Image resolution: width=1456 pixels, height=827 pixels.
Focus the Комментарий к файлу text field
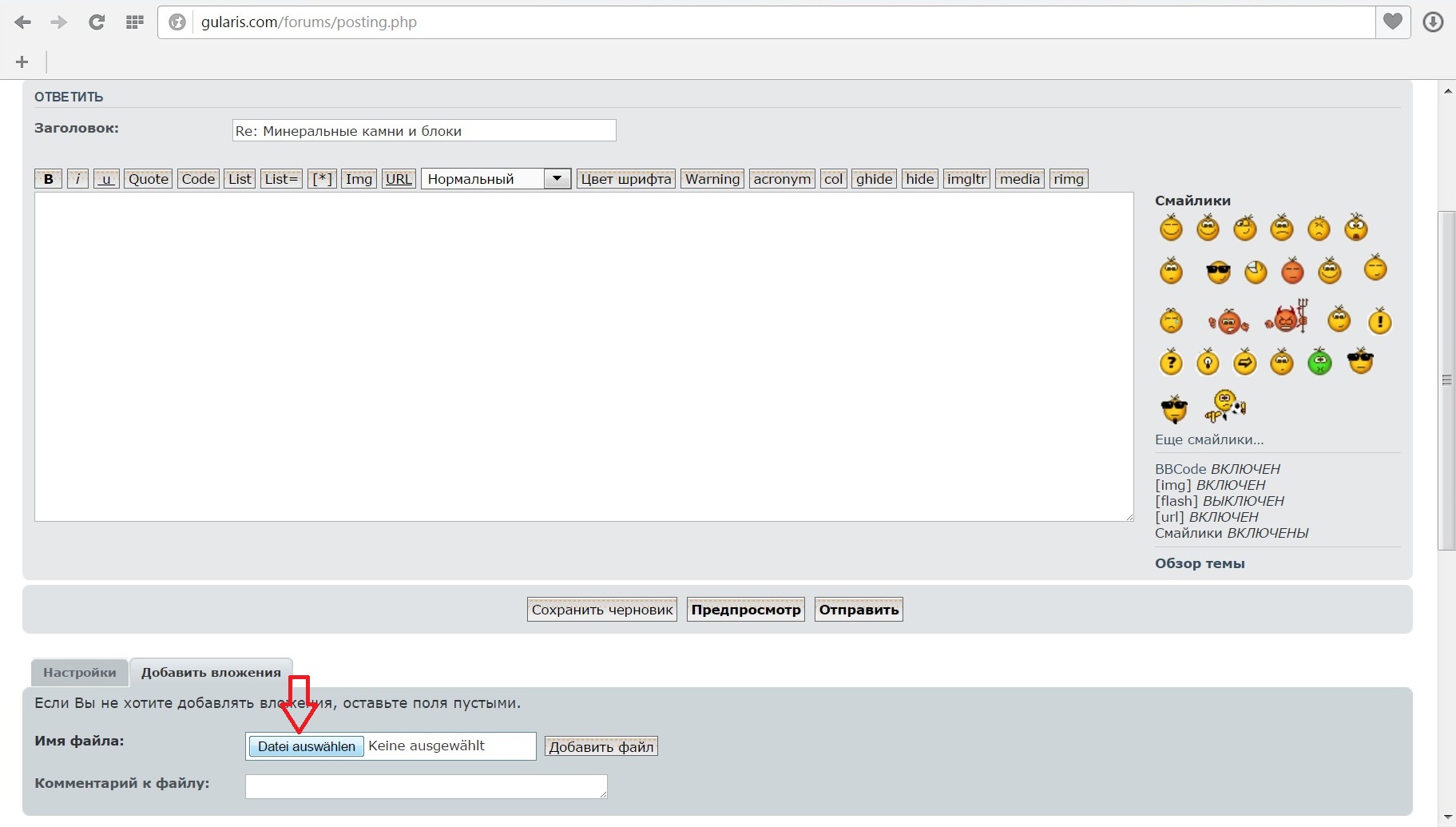(x=426, y=786)
